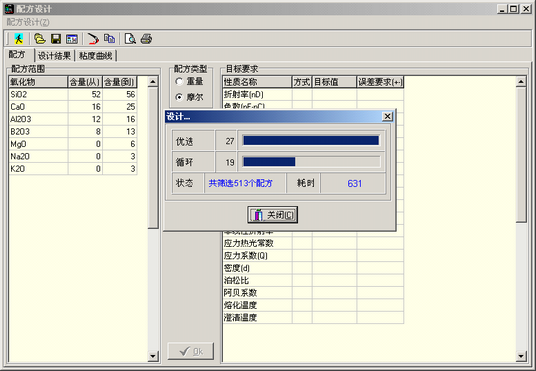
Task: Click the 误差要求(+-) column header
Action: (x=380, y=82)
